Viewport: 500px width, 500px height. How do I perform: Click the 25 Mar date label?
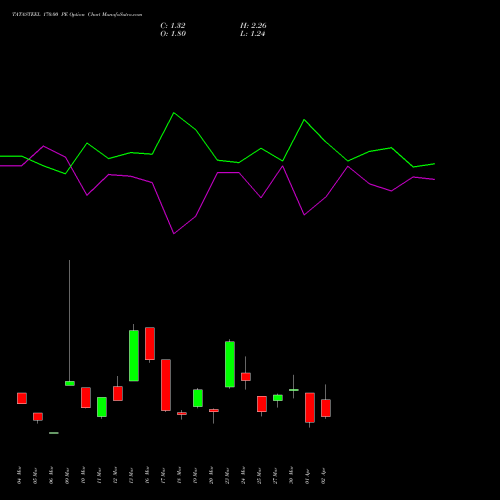pyautogui.click(x=259, y=475)
